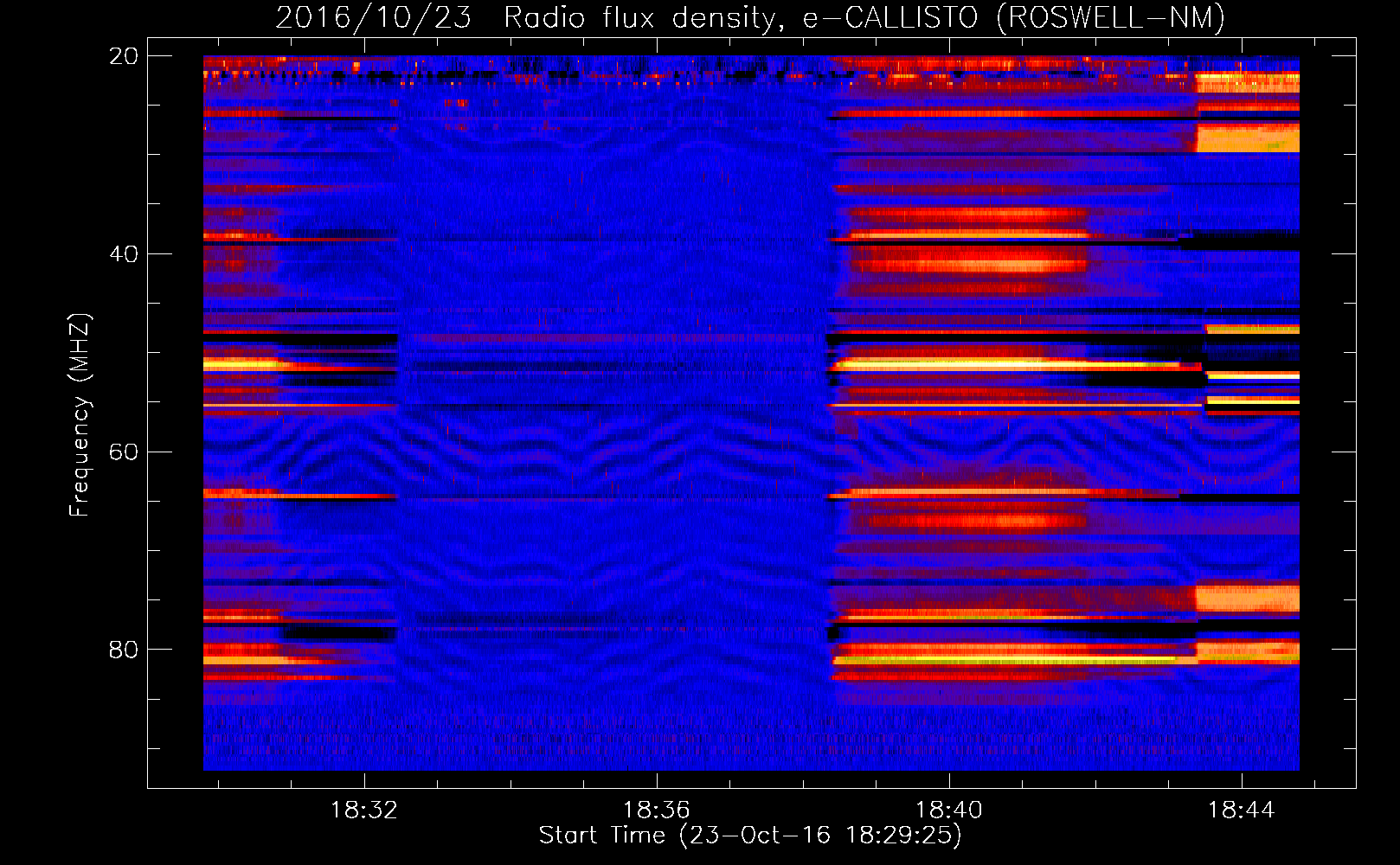Image resolution: width=1400 pixels, height=865 pixels.
Task: Click the '40' frequency tick label
Action: pos(124,254)
